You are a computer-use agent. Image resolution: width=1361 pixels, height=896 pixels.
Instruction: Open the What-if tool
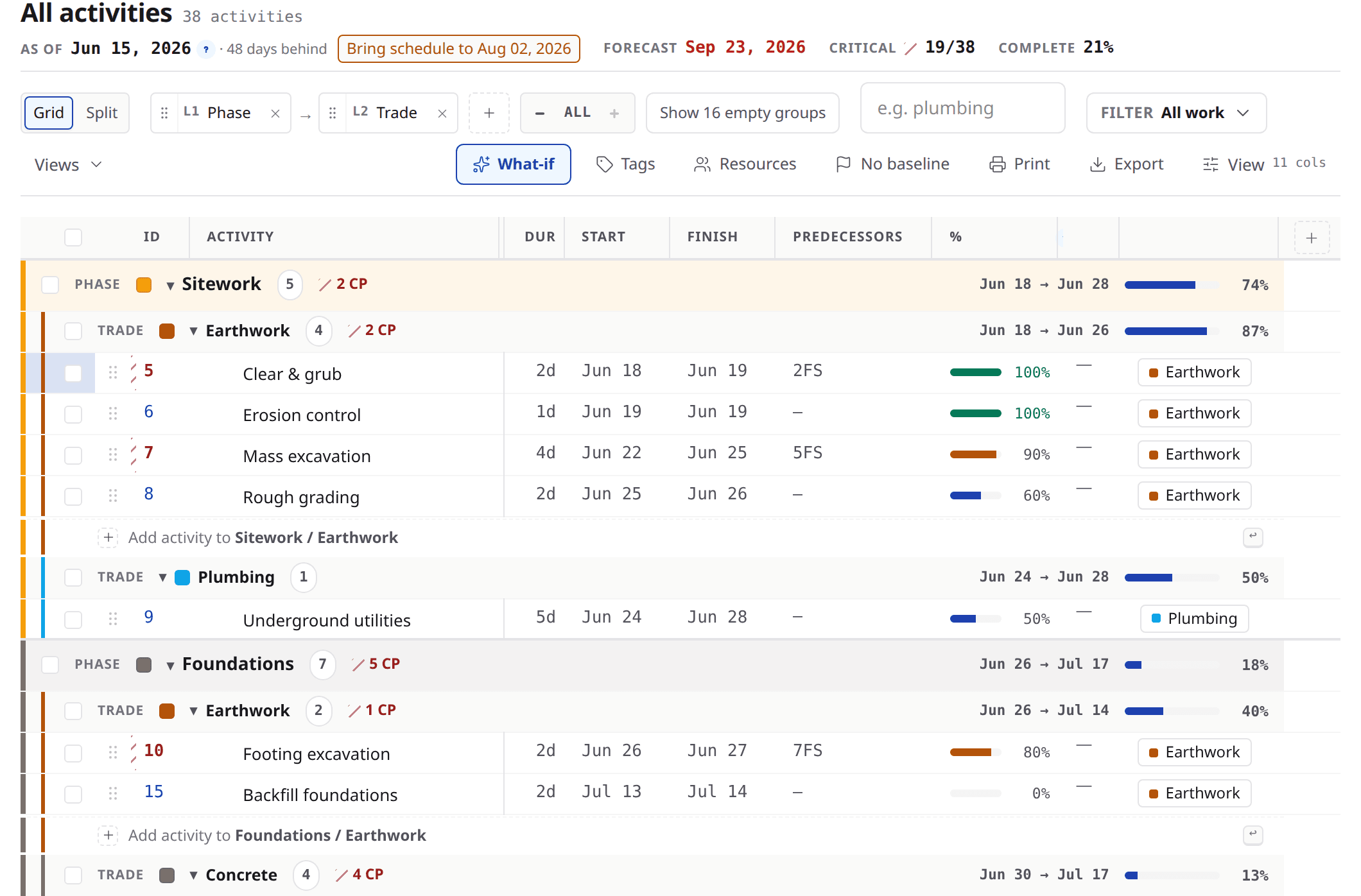[514, 164]
